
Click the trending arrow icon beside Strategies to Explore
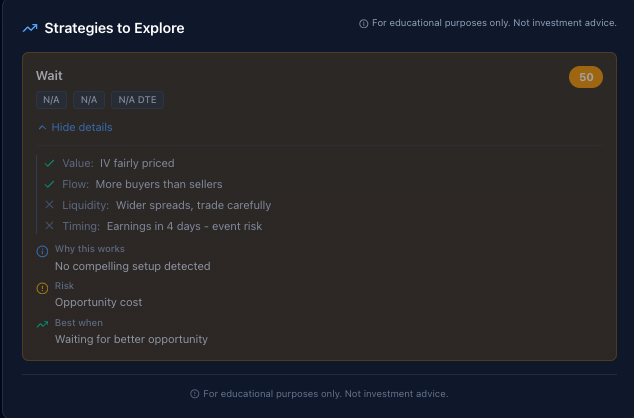pos(30,29)
